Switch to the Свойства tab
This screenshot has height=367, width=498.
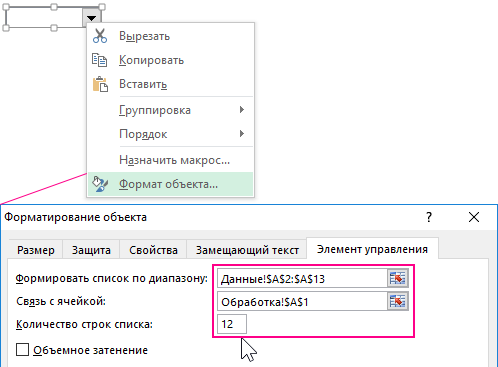[153, 250]
